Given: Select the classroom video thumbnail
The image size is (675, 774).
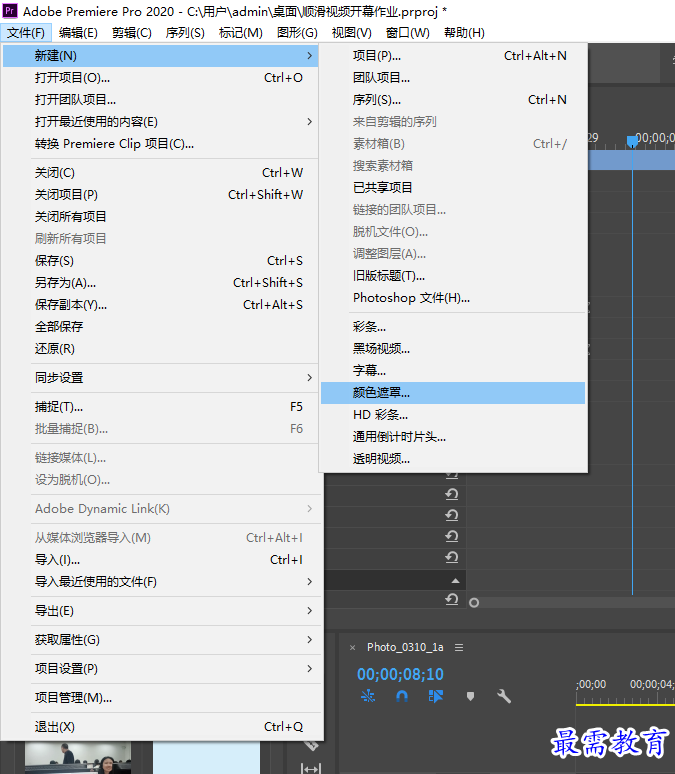Looking at the screenshot, I should pos(78,758).
